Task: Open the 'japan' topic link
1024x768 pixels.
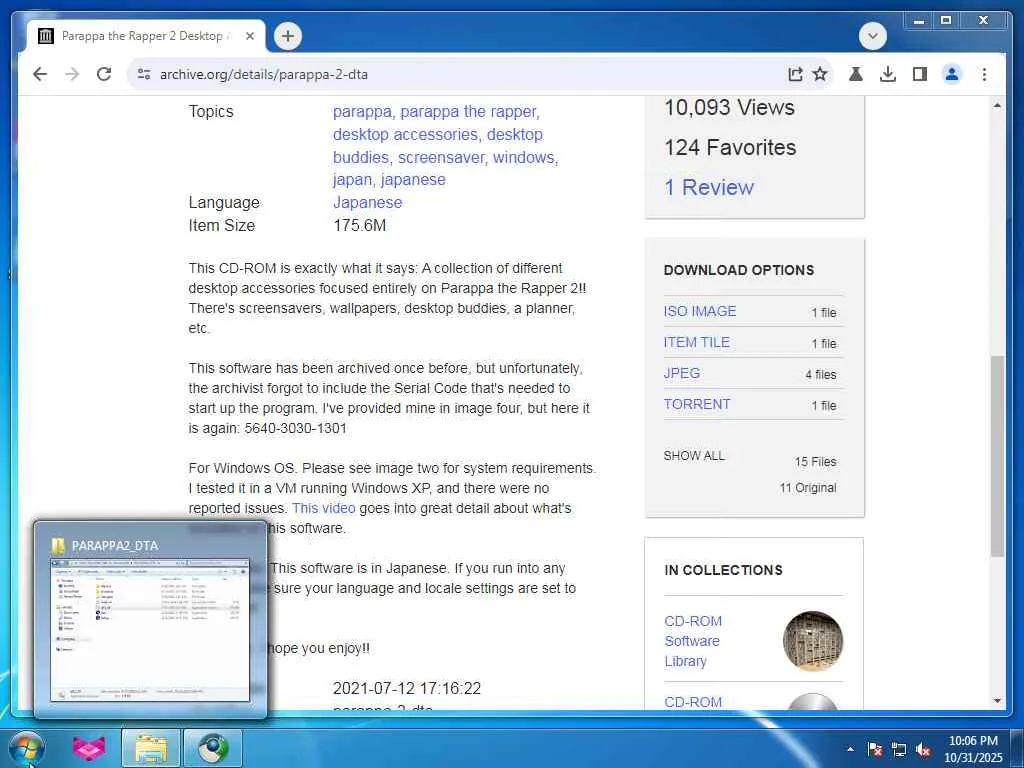Action: 353,180
